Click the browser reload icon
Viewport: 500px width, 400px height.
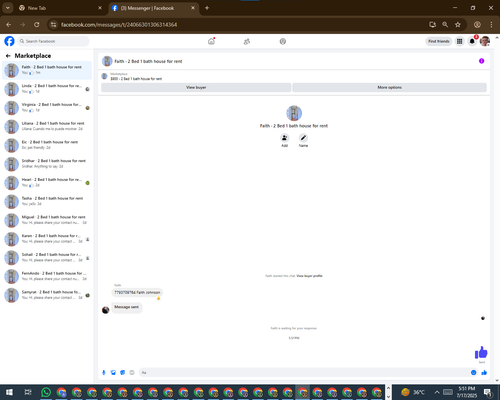37,25
